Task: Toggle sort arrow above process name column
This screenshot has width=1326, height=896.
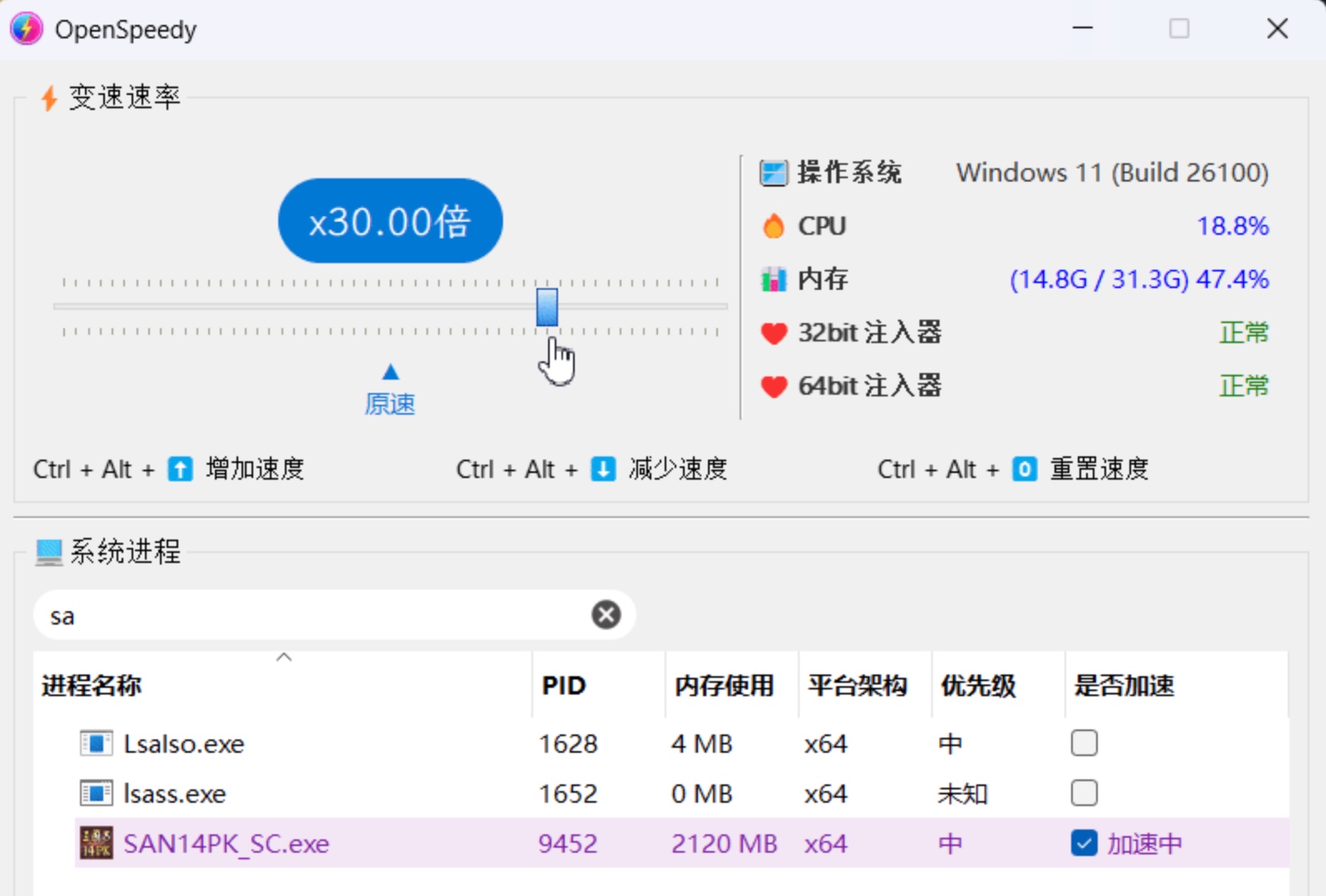Action: tap(284, 657)
